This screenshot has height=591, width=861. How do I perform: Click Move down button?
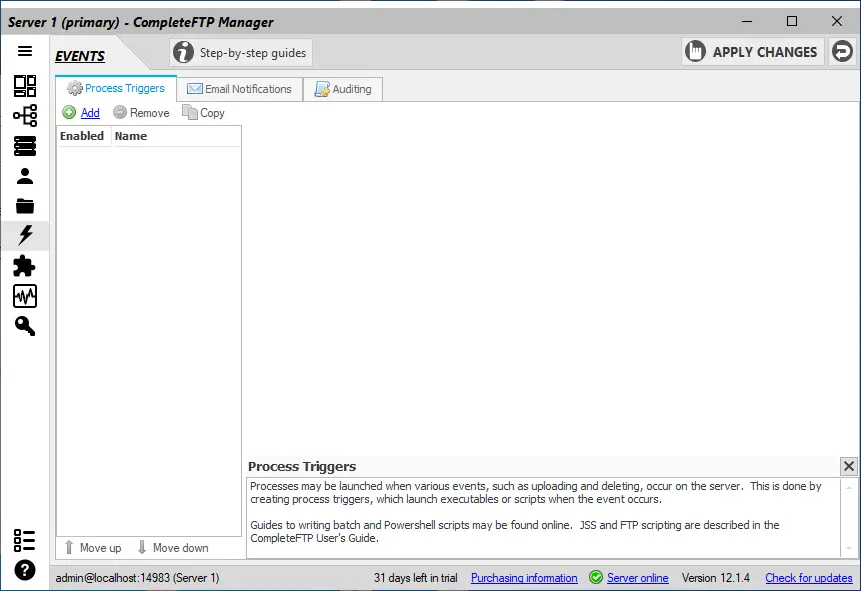click(x=173, y=548)
